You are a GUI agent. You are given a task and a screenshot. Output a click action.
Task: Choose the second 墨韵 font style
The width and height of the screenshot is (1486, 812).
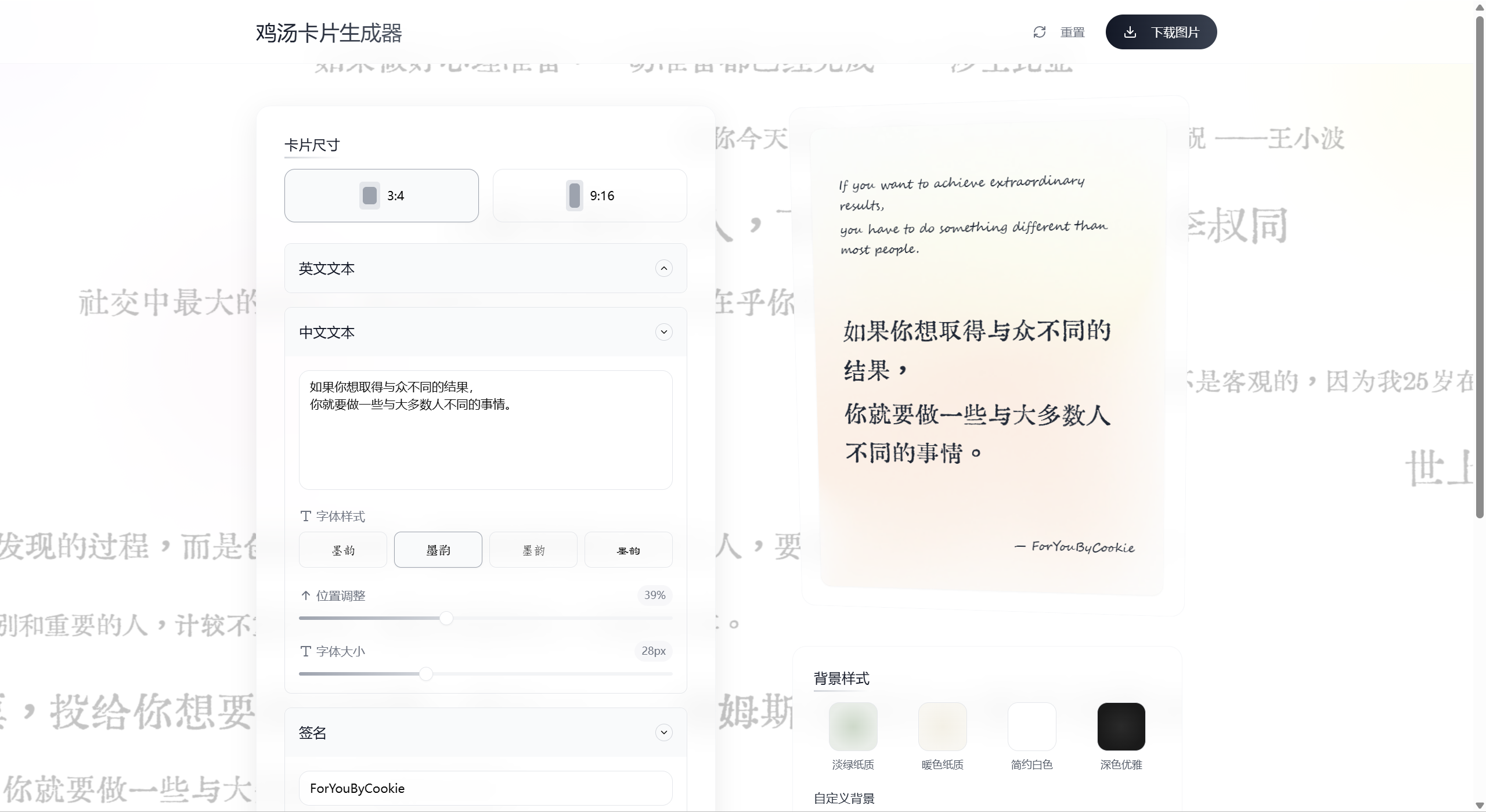click(438, 550)
